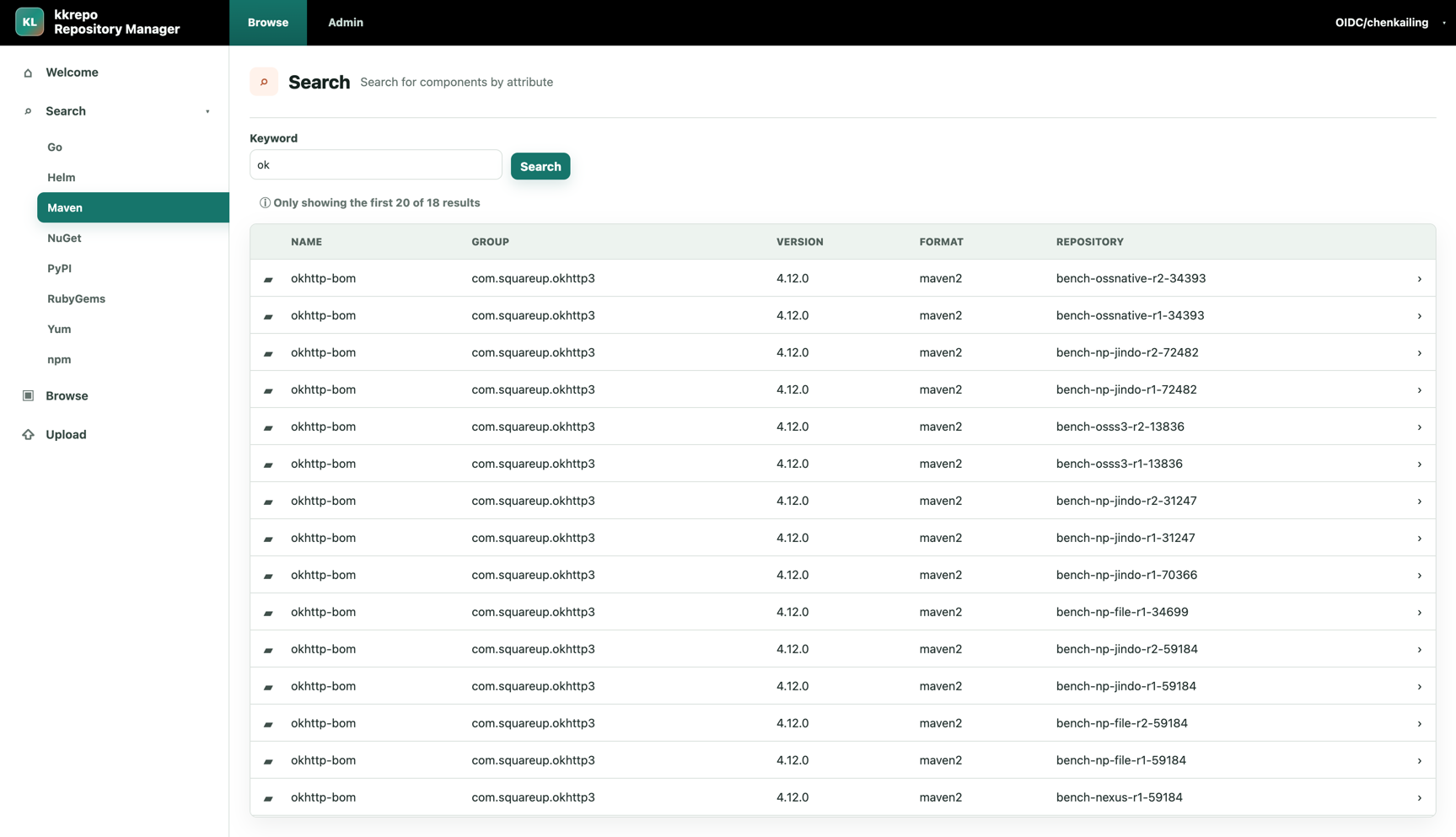
Task: Sort by the REPOSITORY column header
Action: click(1089, 242)
